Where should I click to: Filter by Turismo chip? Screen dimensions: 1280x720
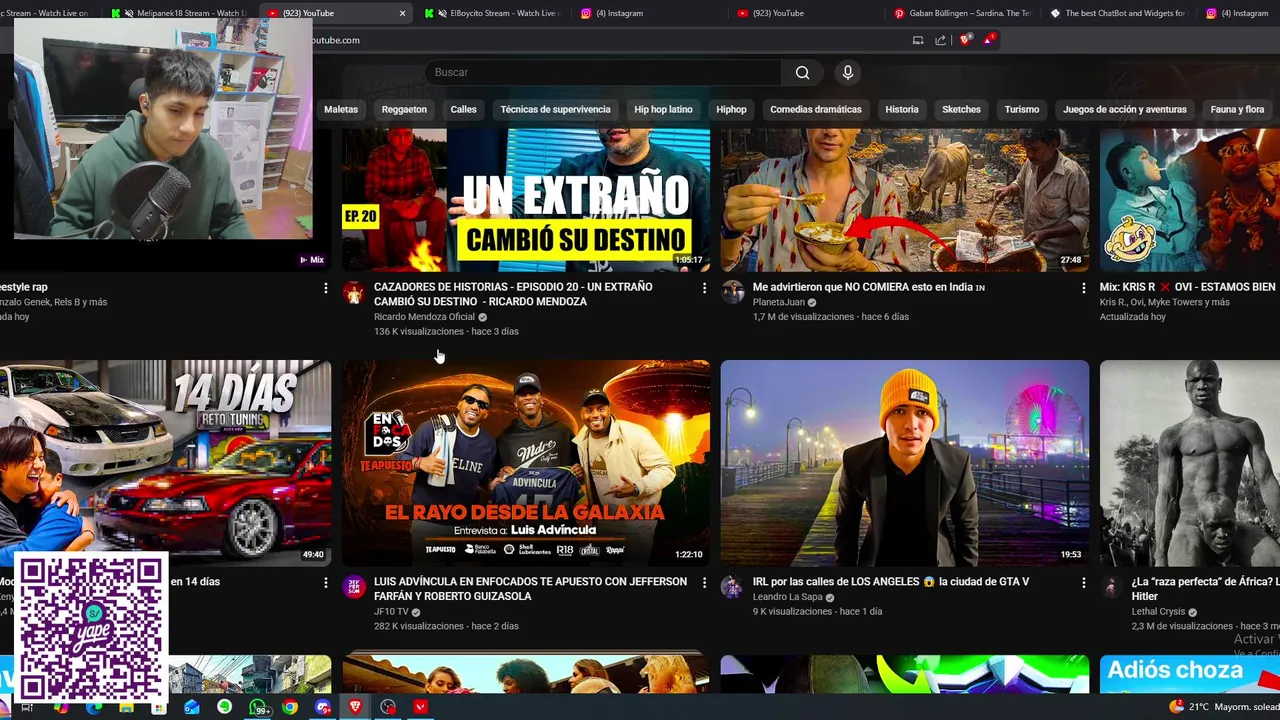1021,109
